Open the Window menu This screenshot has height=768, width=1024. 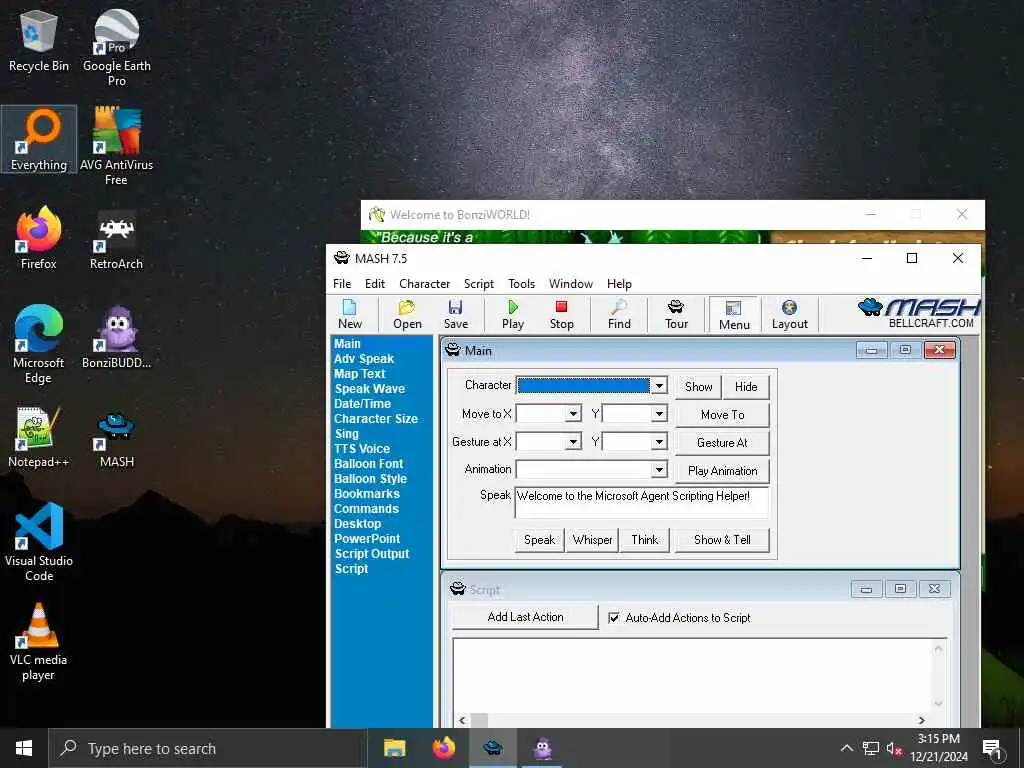(571, 283)
